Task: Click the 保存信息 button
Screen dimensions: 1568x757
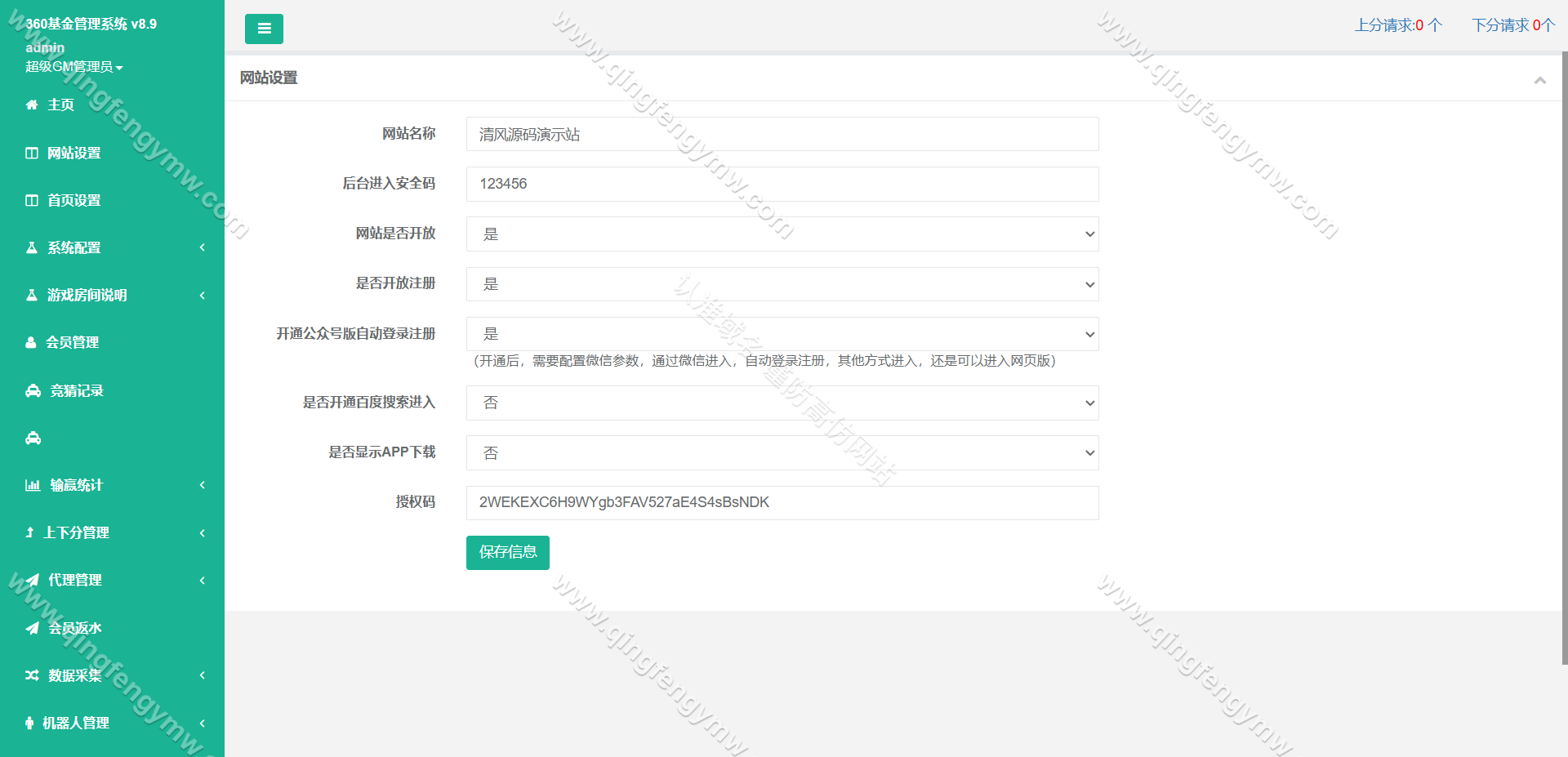Action: (507, 553)
